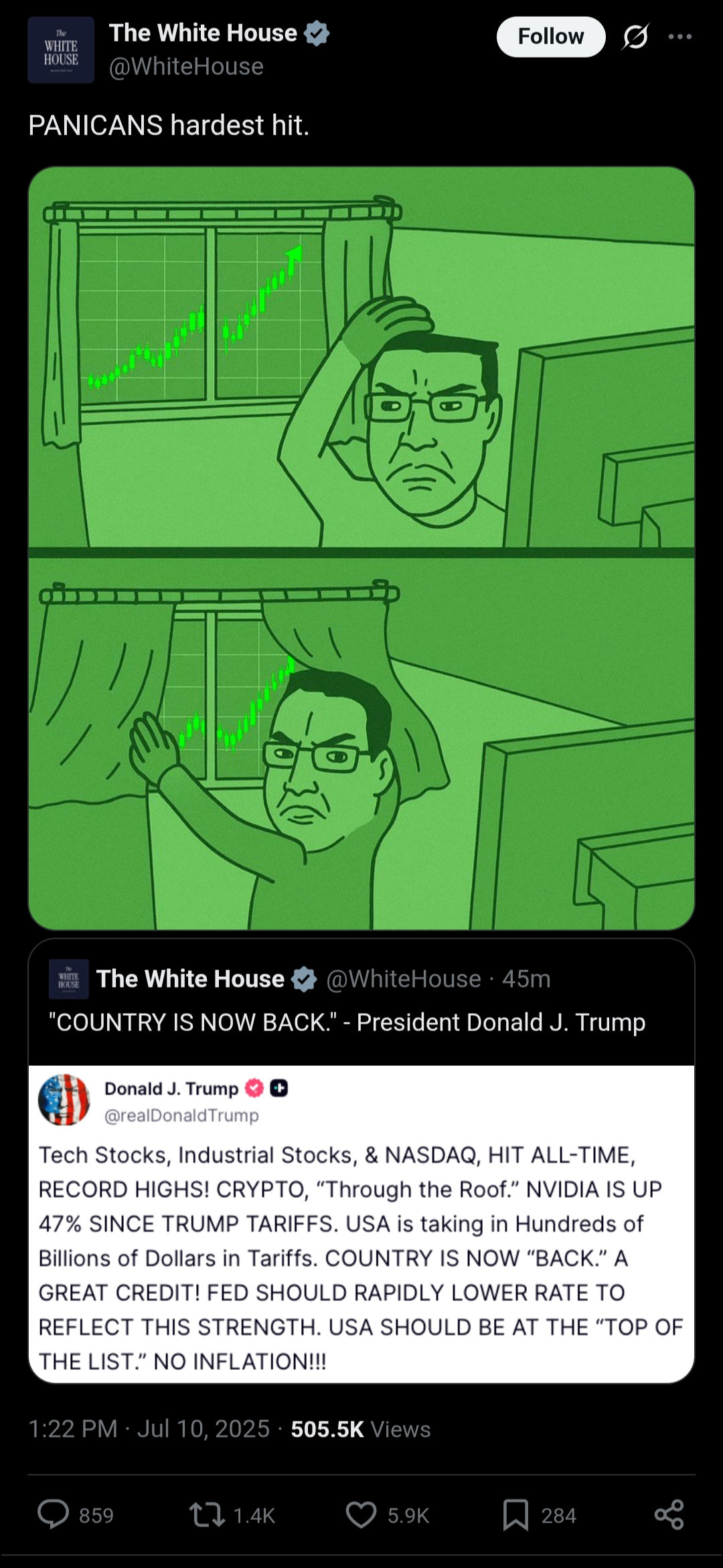Click the blue verified badge beside name

point(317,33)
